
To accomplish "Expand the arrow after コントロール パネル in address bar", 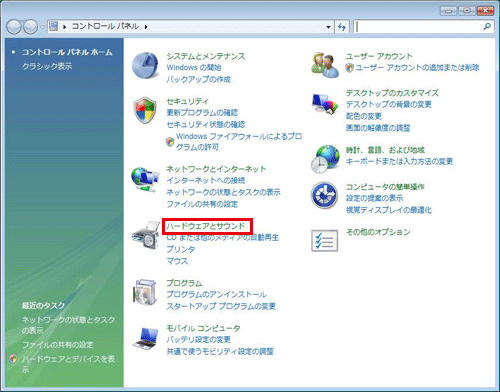I will point(146,27).
